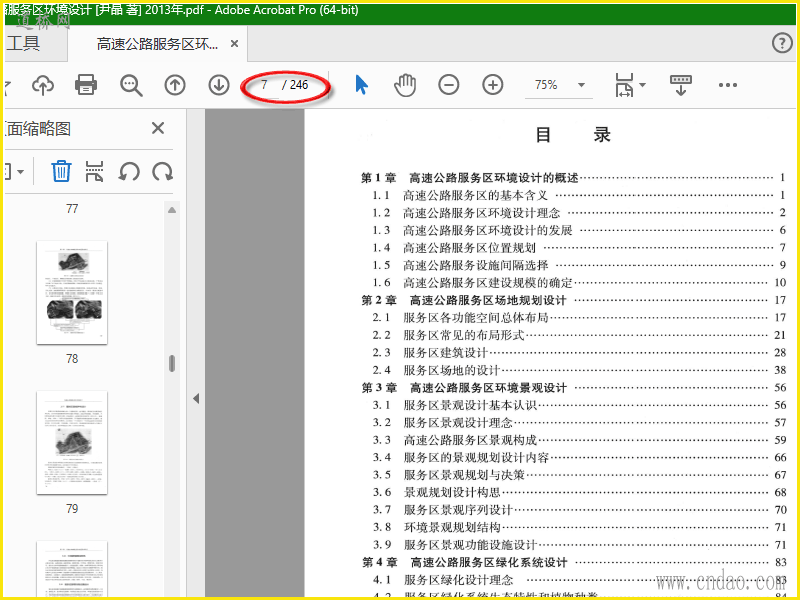Image resolution: width=800 pixels, height=600 pixels.
Task: Click the 75% zoom value field
Action: (546, 85)
